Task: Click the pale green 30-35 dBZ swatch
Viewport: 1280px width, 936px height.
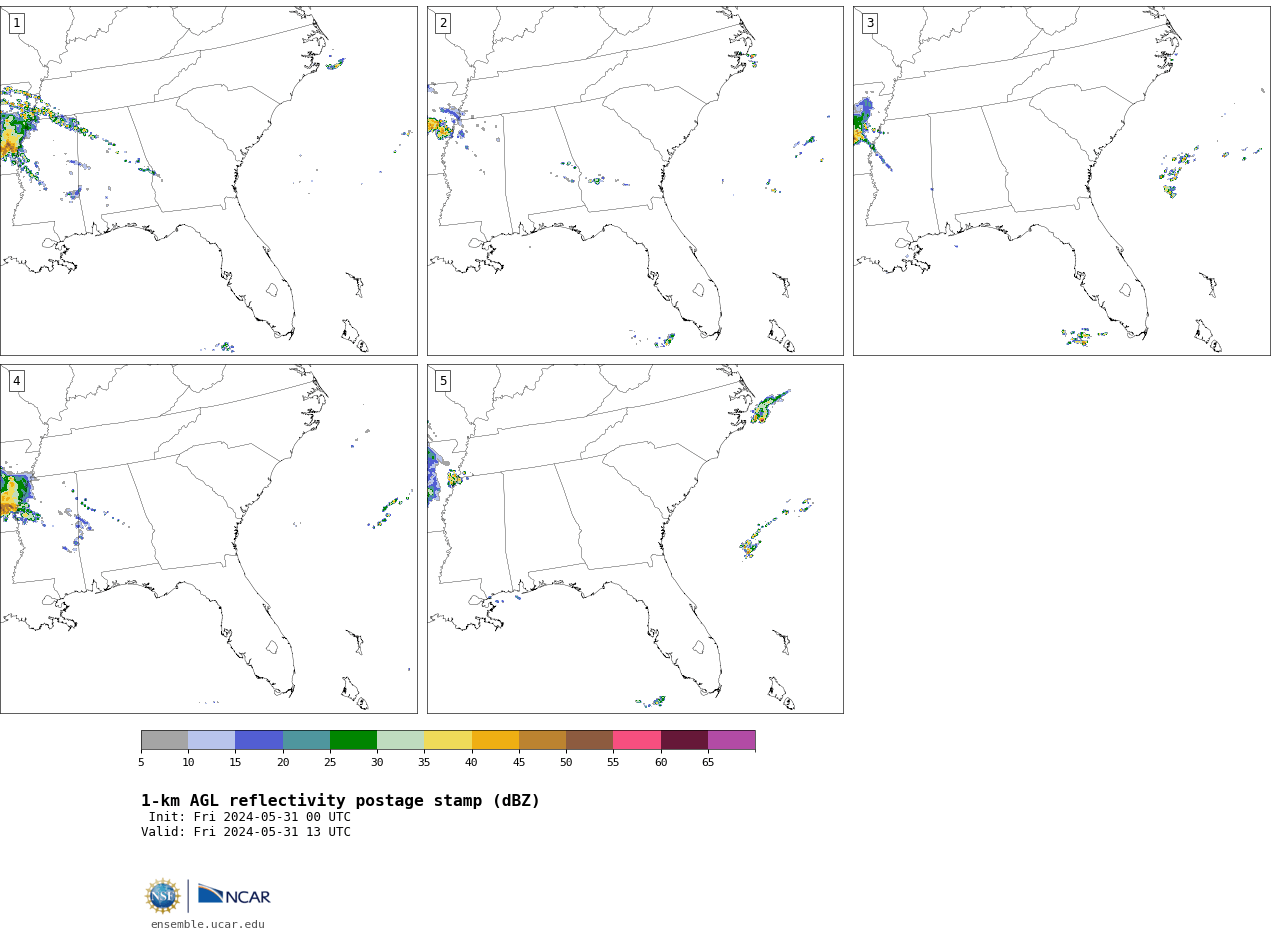Action: (x=401, y=740)
